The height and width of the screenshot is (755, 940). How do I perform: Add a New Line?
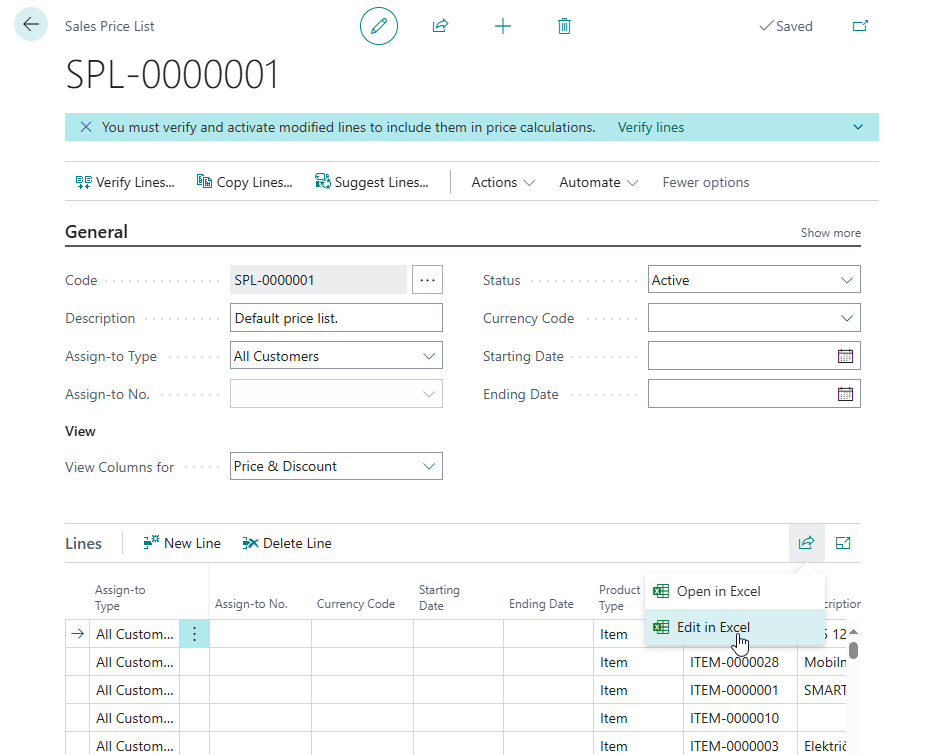coord(182,543)
